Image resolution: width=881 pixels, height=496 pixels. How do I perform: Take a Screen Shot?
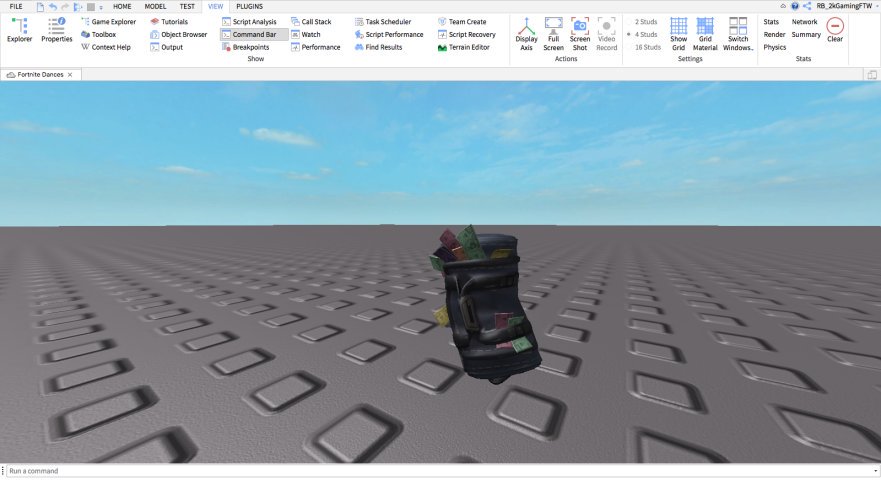coord(580,34)
